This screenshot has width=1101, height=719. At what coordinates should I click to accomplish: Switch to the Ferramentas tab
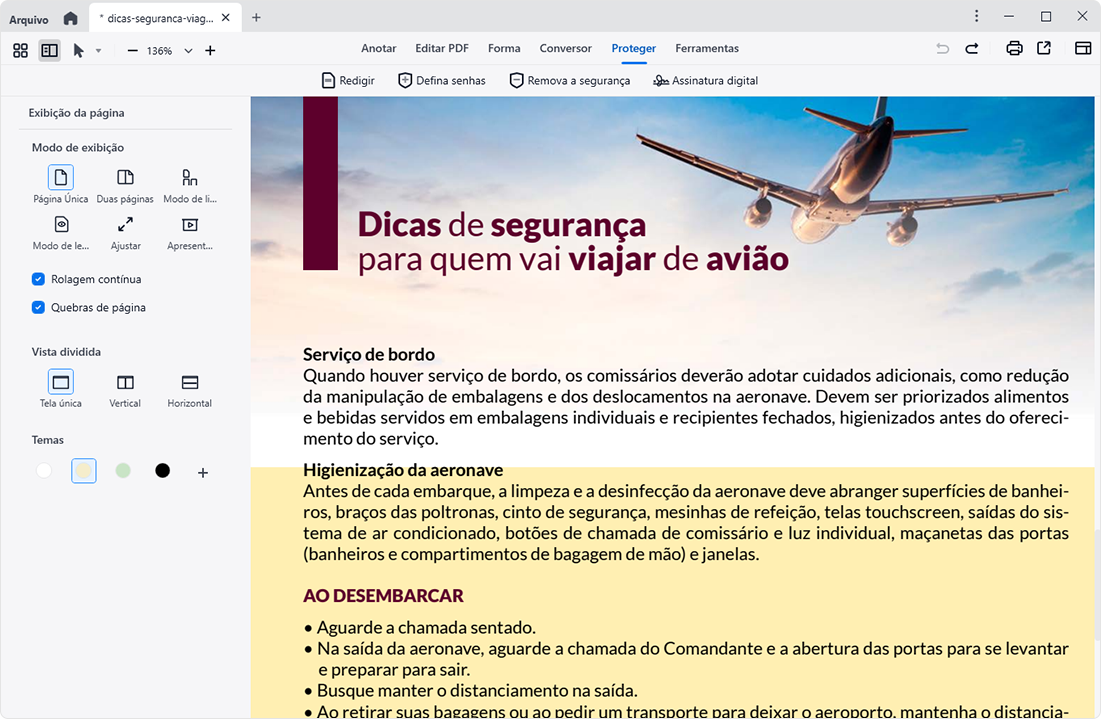tap(706, 48)
